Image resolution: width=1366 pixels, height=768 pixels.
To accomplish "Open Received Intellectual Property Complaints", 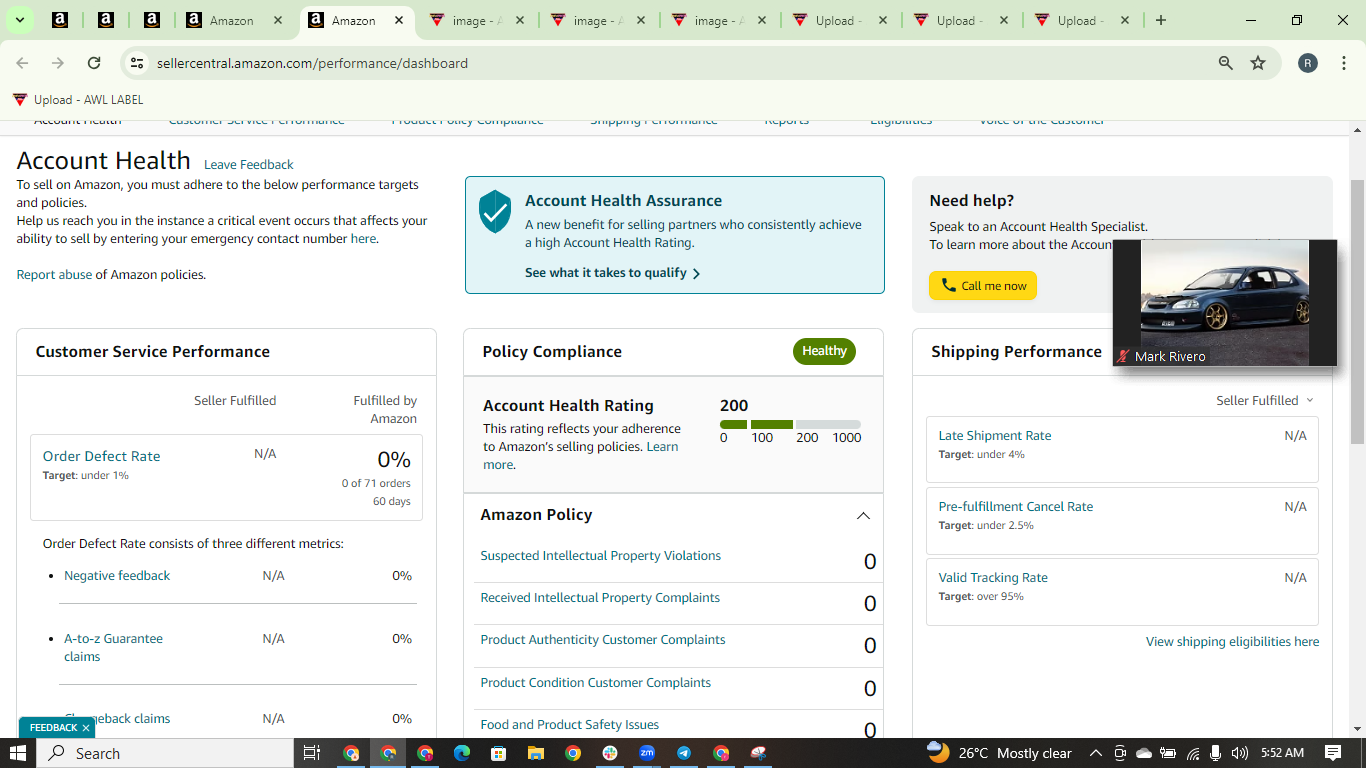I will coord(600,598).
